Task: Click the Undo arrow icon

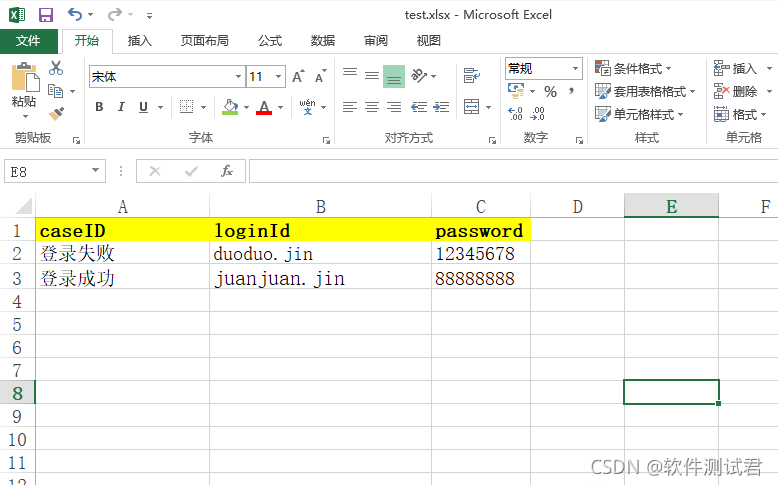Action: 75,14
